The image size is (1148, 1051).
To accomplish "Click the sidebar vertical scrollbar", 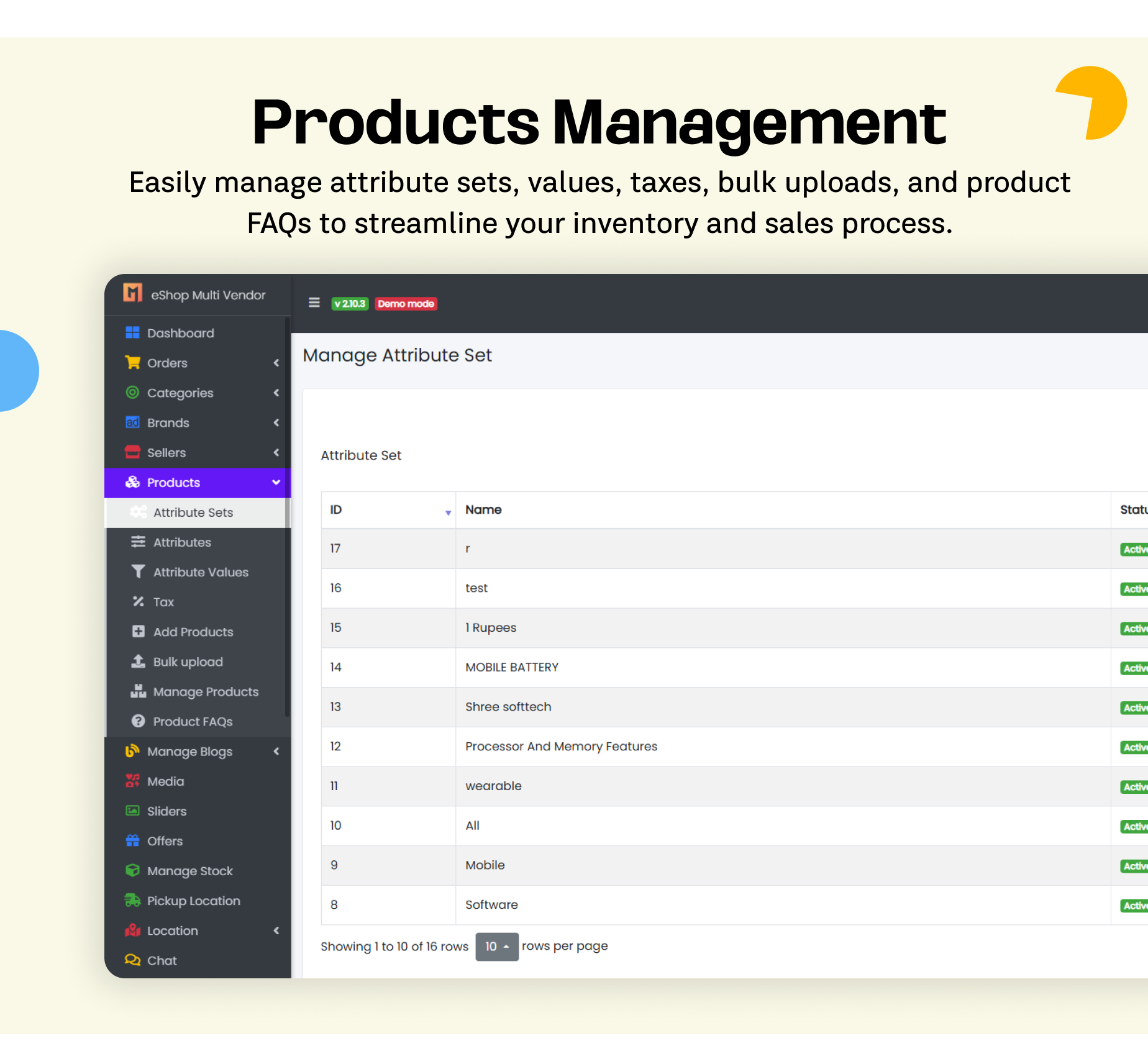I will tap(287, 516).
